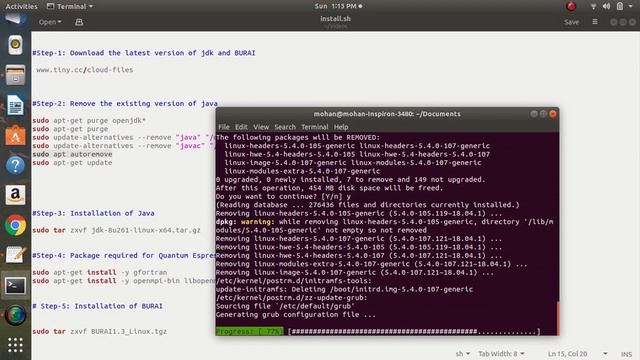The width and height of the screenshot is (640, 360).
Task: Click the red recording indicator in top bar
Action: [571, 6]
